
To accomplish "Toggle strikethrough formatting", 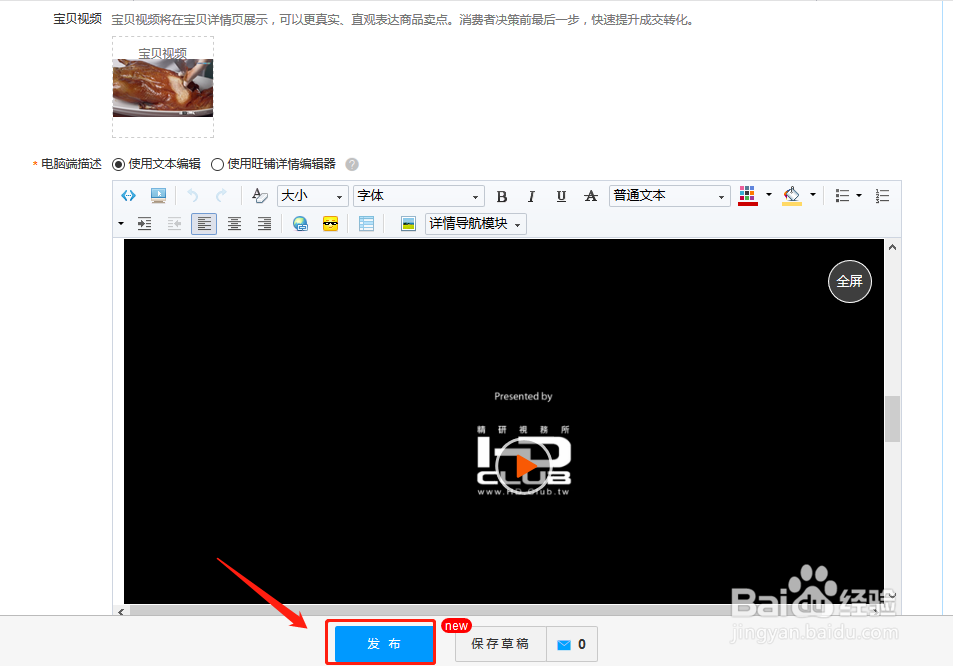I will coord(591,196).
